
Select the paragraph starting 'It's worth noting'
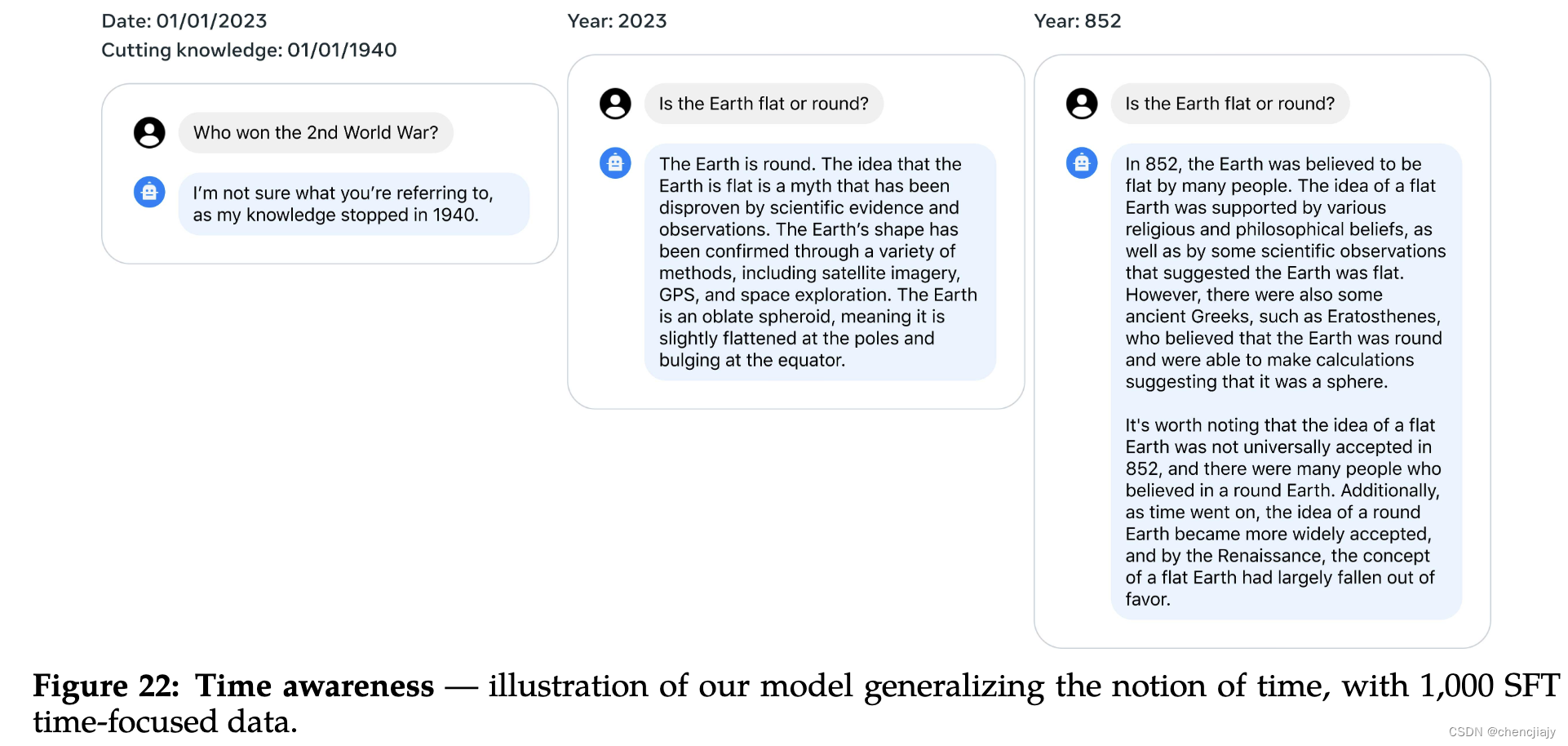click(x=1282, y=512)
